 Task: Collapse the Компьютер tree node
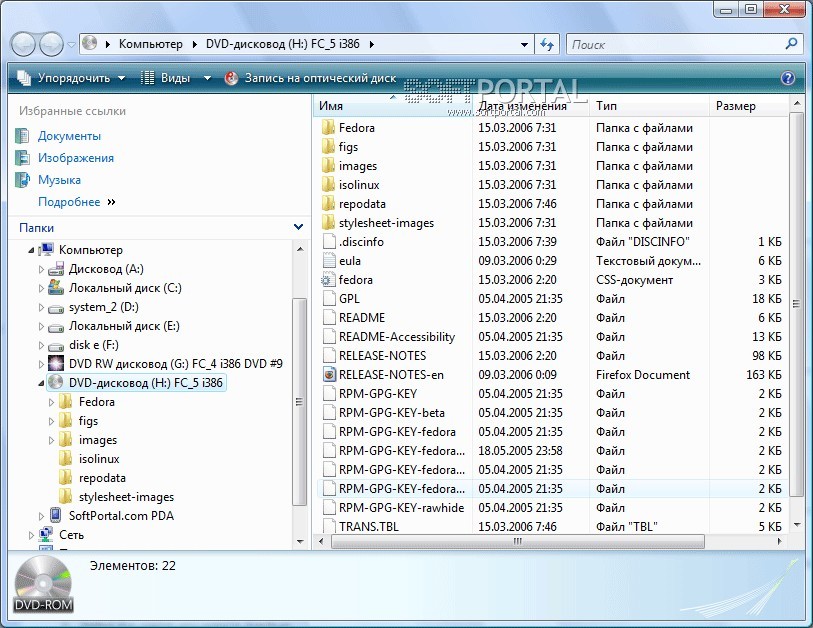point(31,250)
